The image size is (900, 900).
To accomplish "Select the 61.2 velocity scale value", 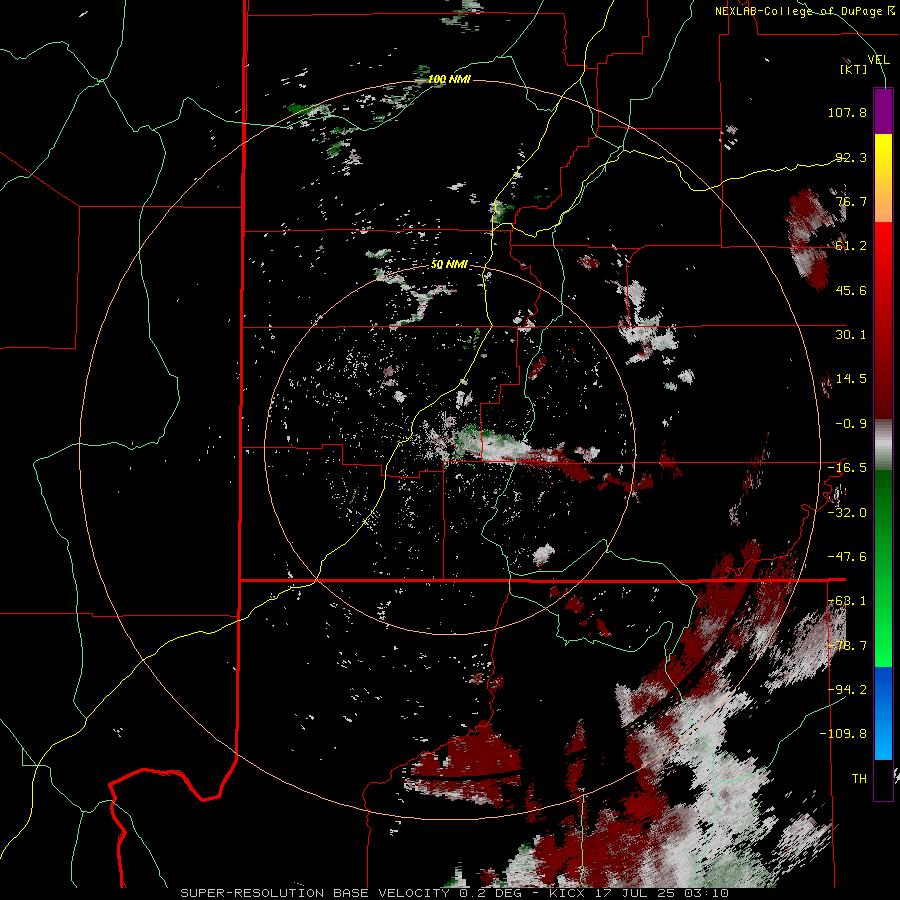I will tap(851, 246).
